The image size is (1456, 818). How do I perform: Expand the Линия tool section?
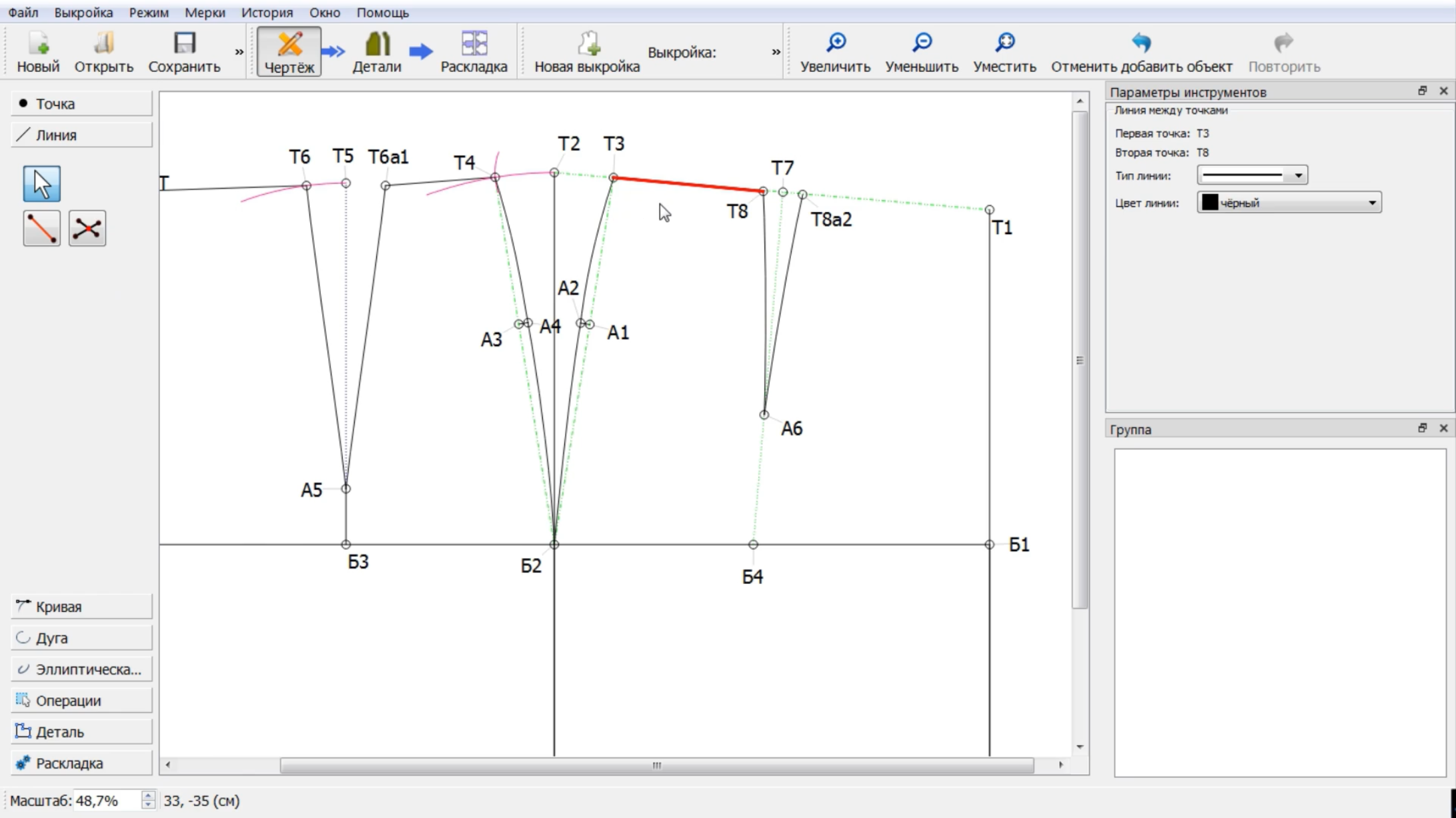click(x=81, y=135)
